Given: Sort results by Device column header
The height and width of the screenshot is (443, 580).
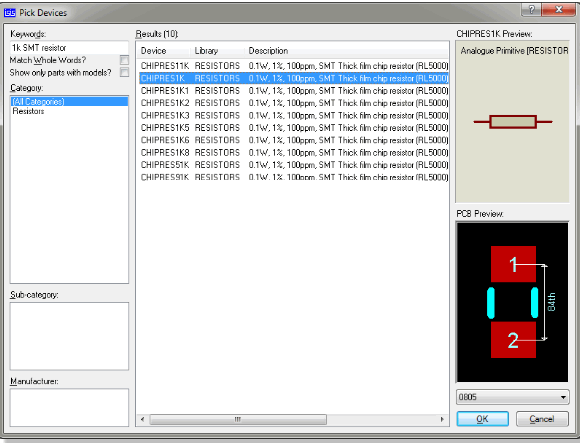Looking at the screenshot, I should [163, 51].
